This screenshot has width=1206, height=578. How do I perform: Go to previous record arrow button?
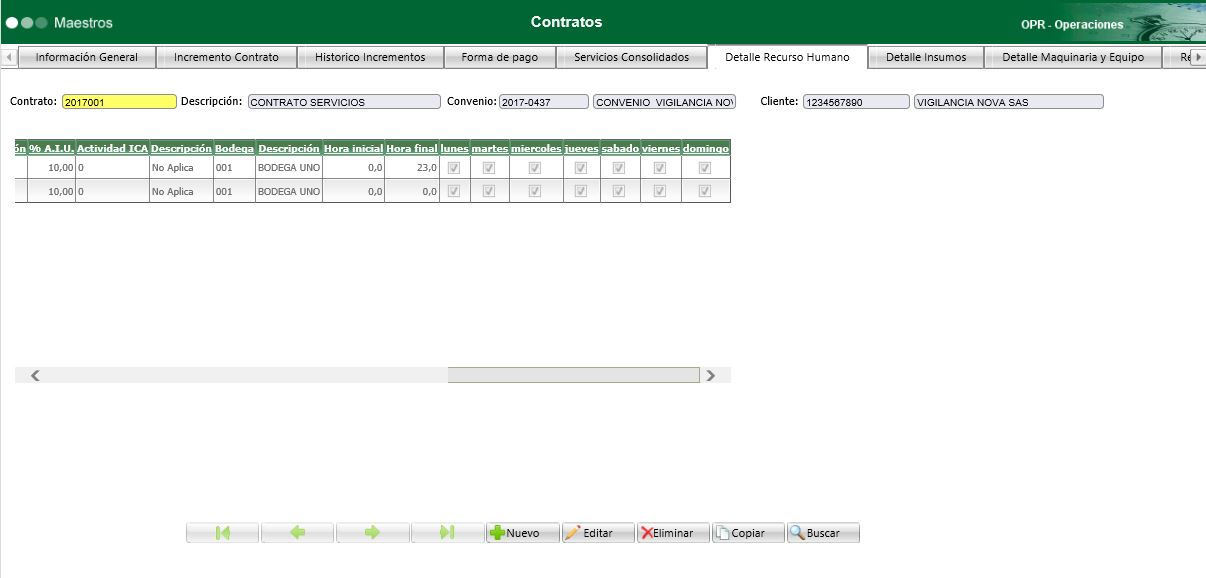[x=298, y=533]
